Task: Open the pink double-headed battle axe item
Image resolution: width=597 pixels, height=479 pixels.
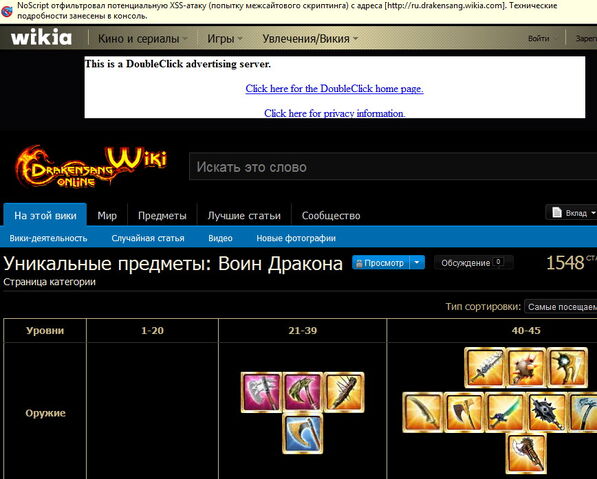Action: pyautogui.click(x=261, y=393)
